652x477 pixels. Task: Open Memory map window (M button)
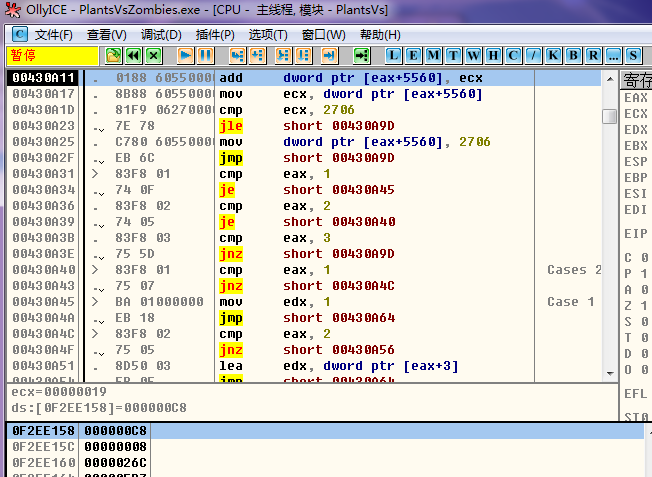(433, 55)
